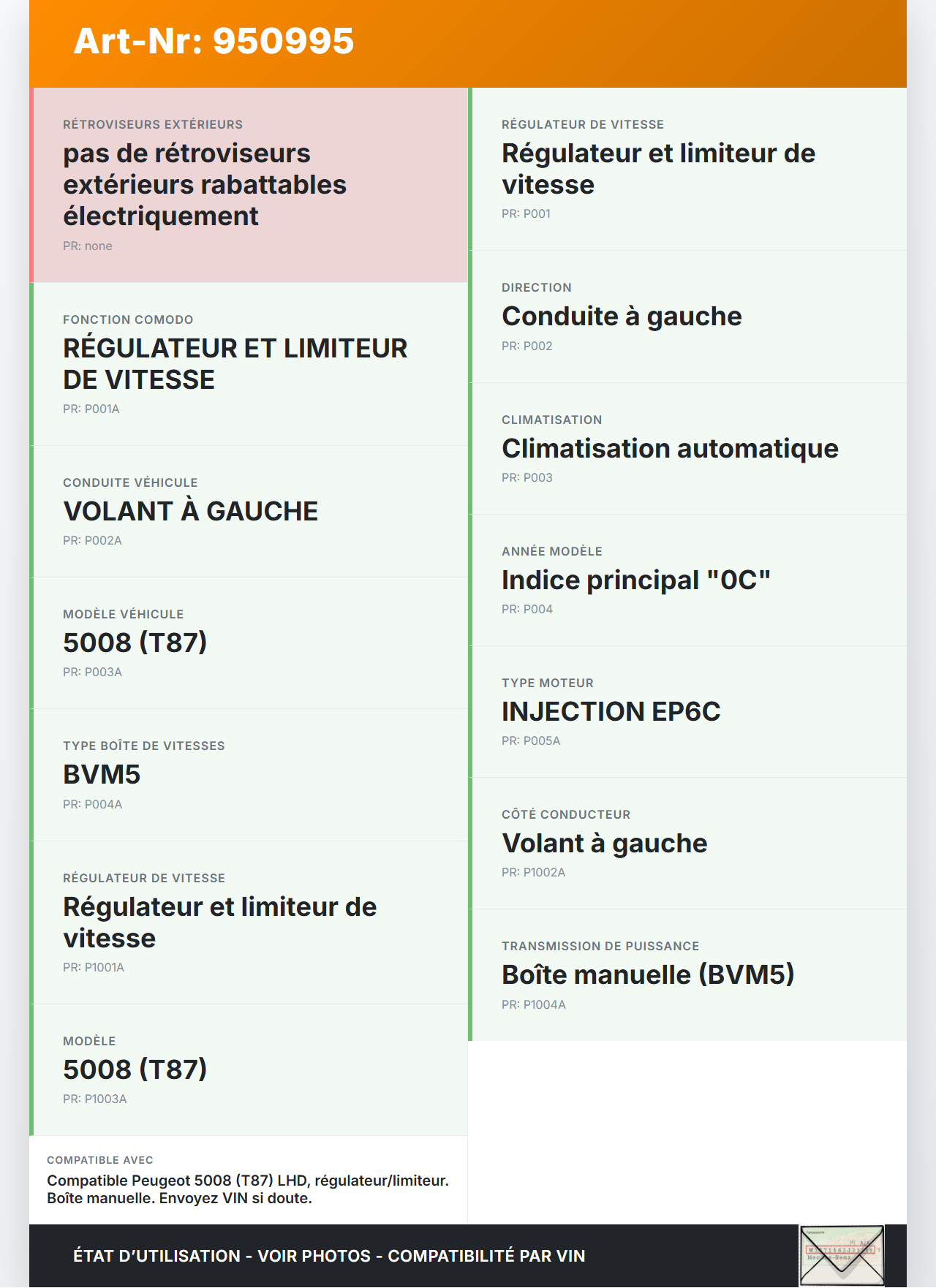Click the footer Compatibilité par VIN text
The width and height of the screenshot is (936, 1288).
coord(486,1256)
